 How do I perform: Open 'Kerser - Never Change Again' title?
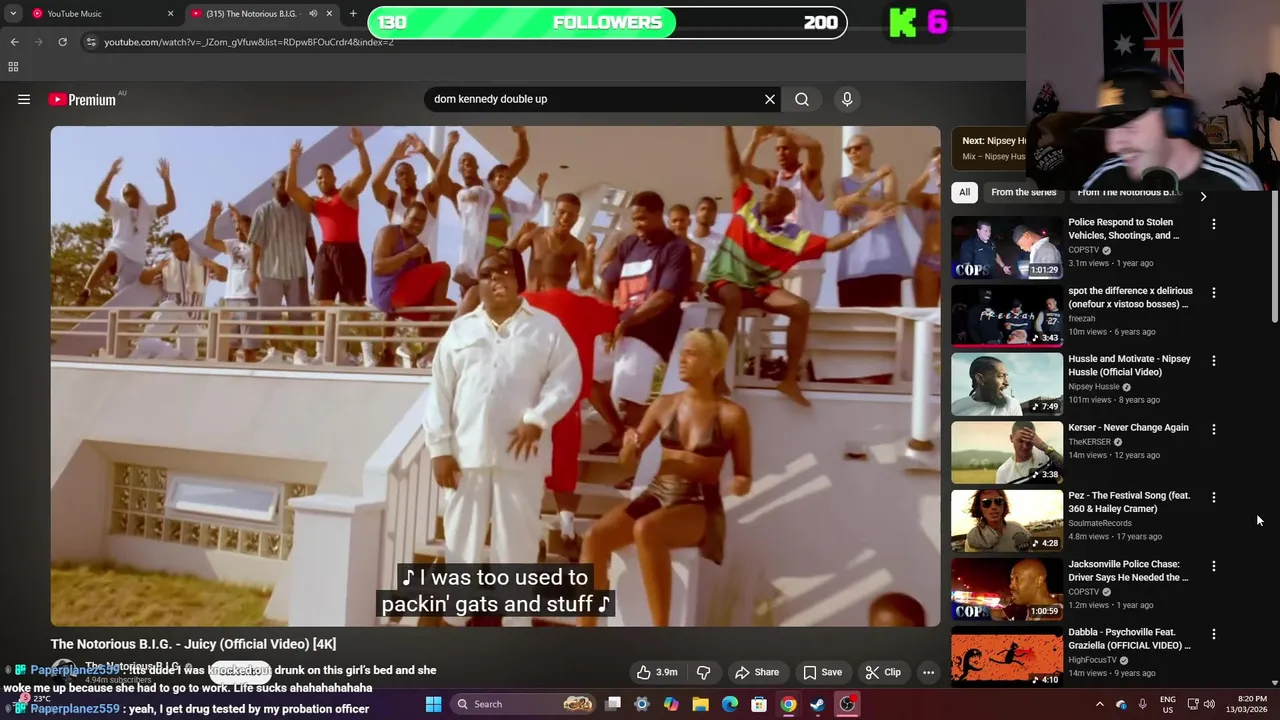point(1128,427)
